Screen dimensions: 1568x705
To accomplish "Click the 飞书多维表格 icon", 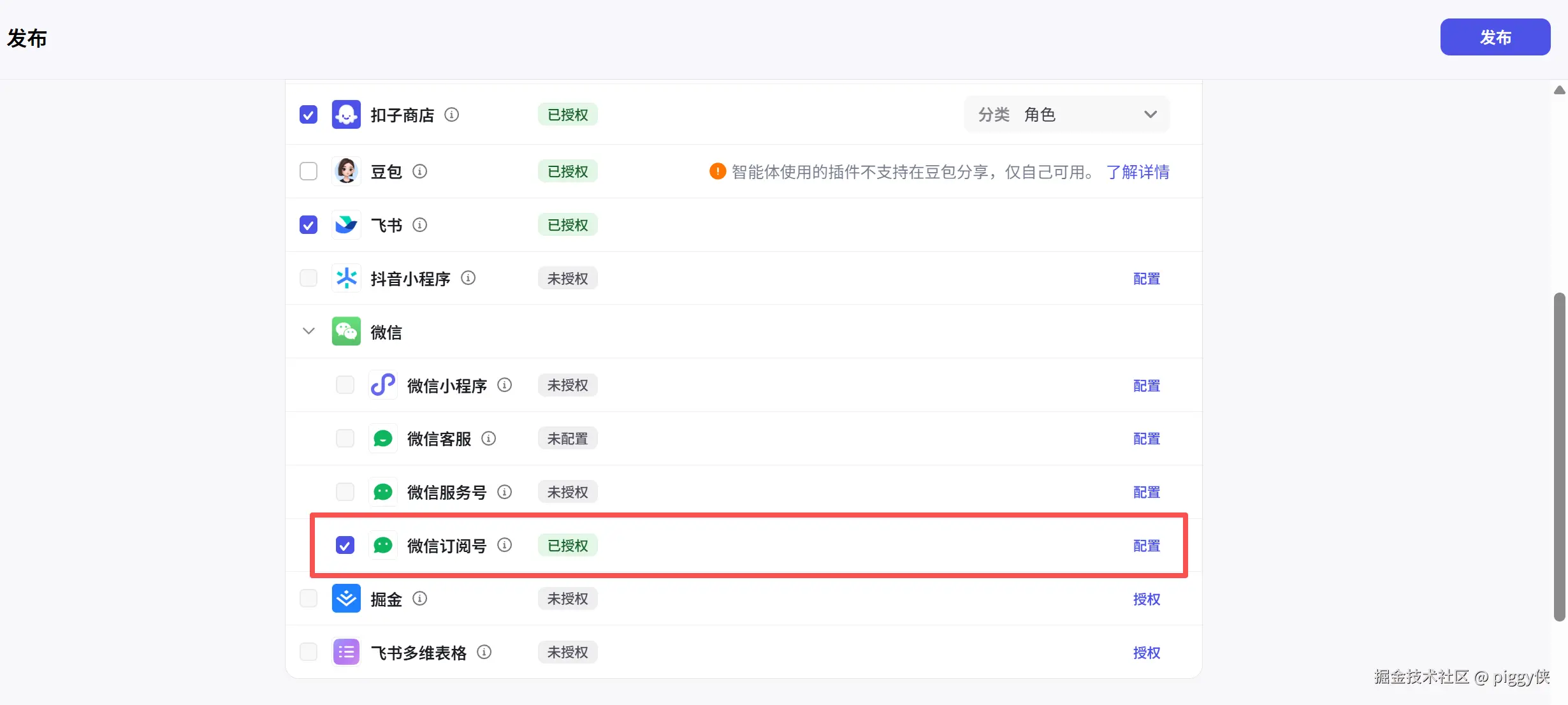I will point(346,652).
